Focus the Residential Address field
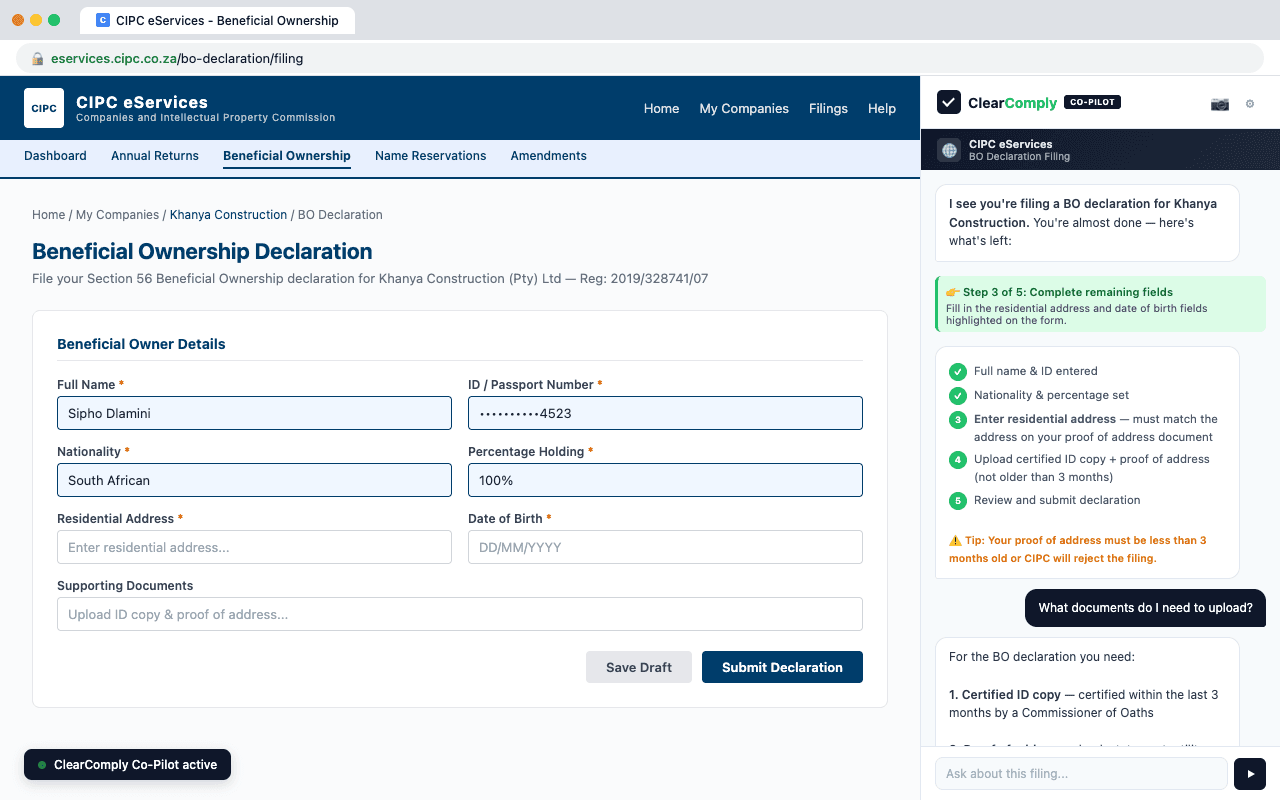Image resolution: width=1280 pixels, height=800 pixels. (254, 547)
